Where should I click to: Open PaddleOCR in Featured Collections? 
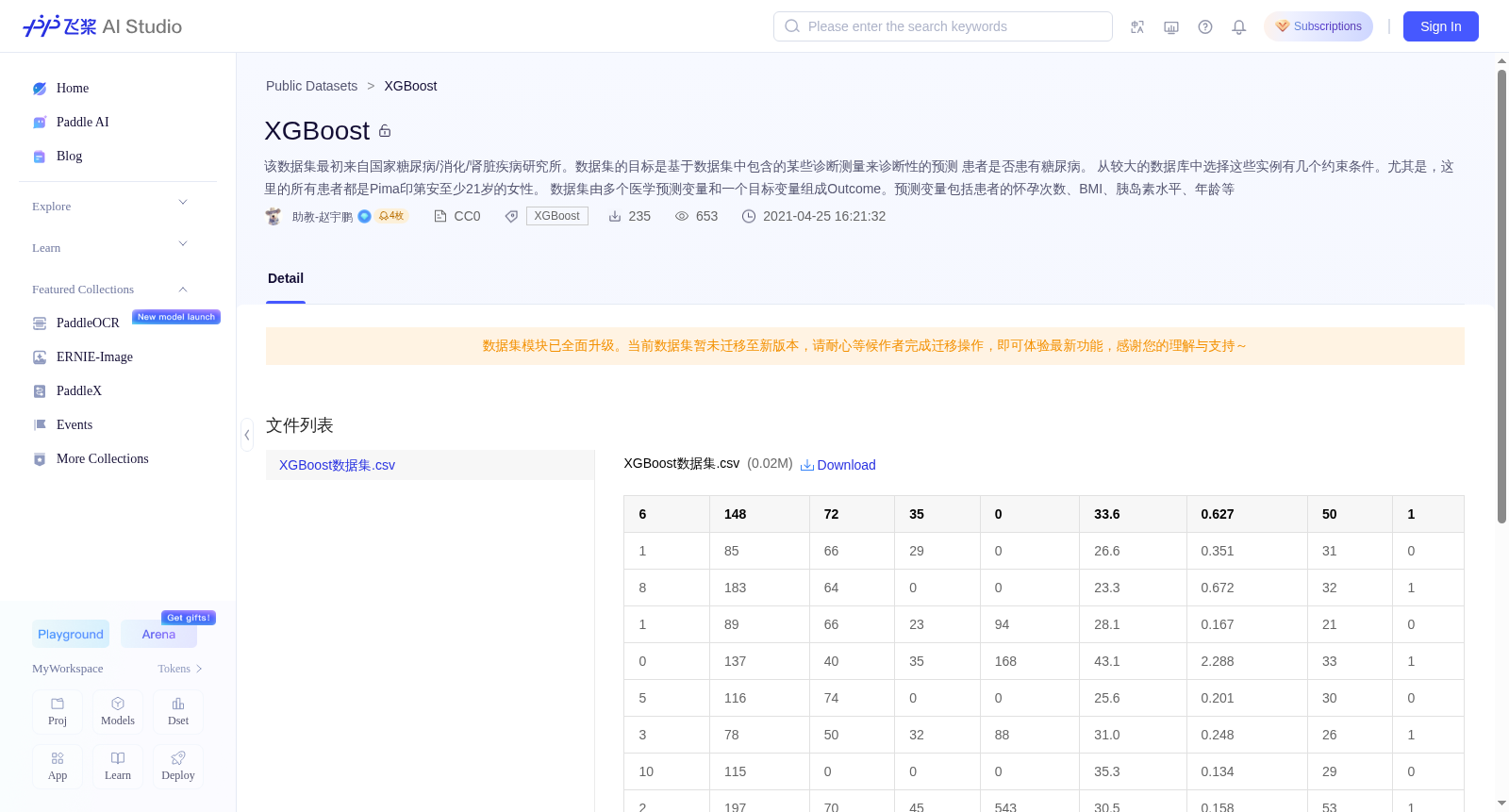88,323
